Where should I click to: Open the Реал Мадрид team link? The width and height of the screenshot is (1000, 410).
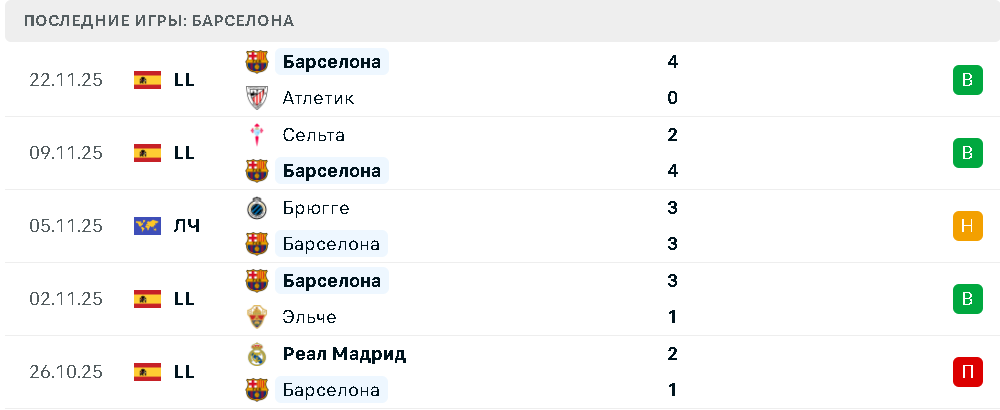click(344, 354)
